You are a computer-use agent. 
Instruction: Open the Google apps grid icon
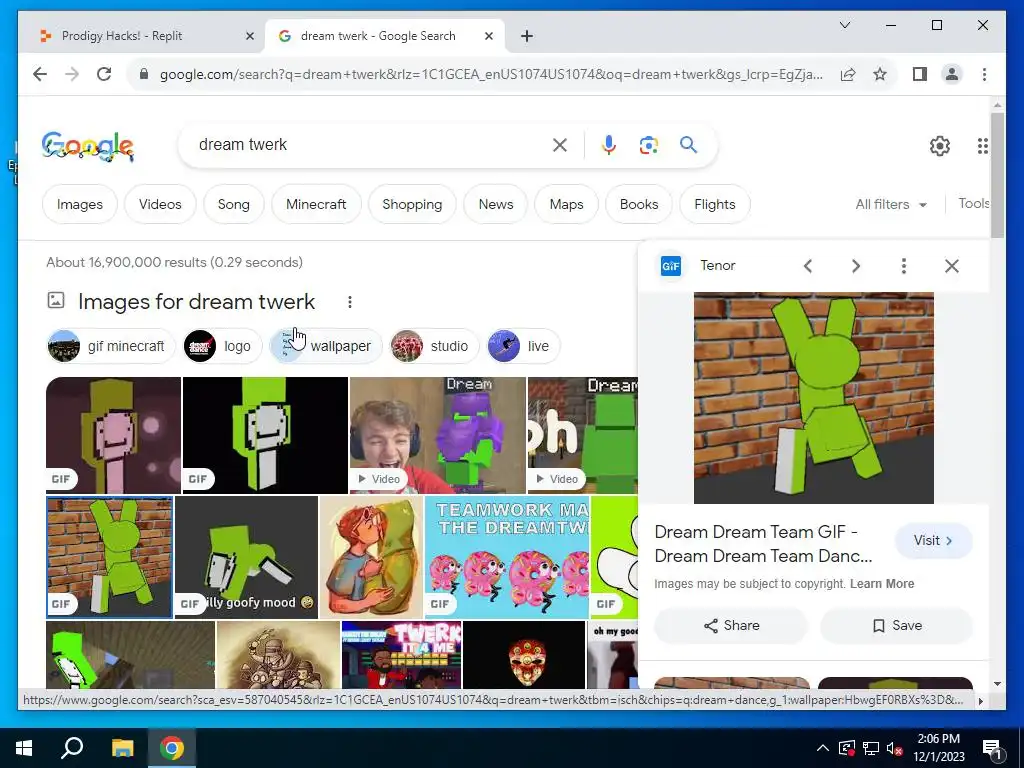click(982, 146)
